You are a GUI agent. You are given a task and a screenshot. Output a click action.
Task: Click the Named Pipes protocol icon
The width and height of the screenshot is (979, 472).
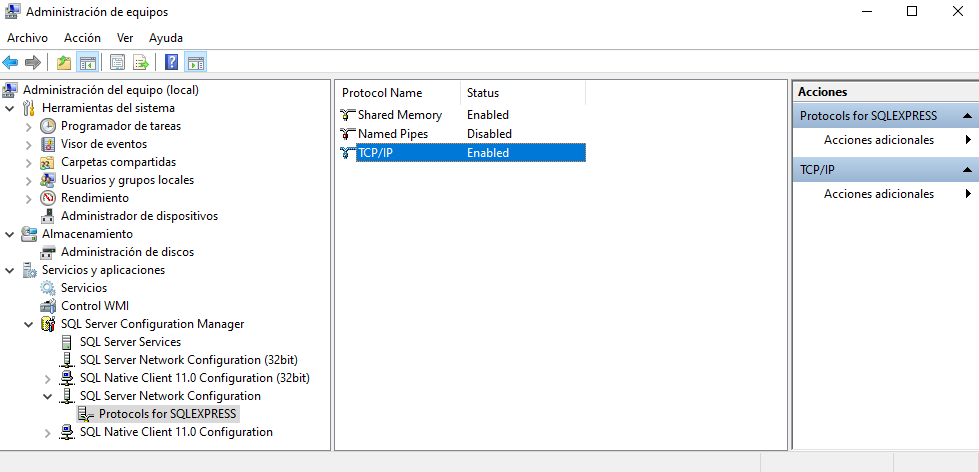click(x=348, y=134)
